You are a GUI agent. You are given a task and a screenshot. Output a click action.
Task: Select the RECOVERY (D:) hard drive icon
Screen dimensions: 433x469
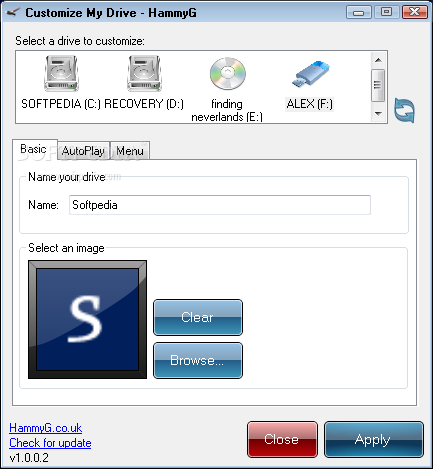tap(144, 73)
